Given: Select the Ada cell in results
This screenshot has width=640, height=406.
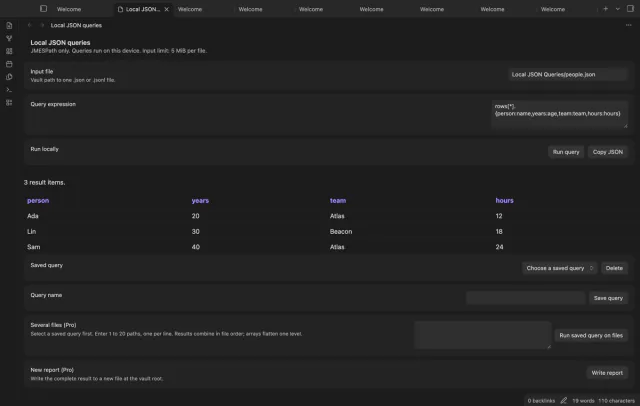Looking at the screenshot, I should click(x=33, y=216).
